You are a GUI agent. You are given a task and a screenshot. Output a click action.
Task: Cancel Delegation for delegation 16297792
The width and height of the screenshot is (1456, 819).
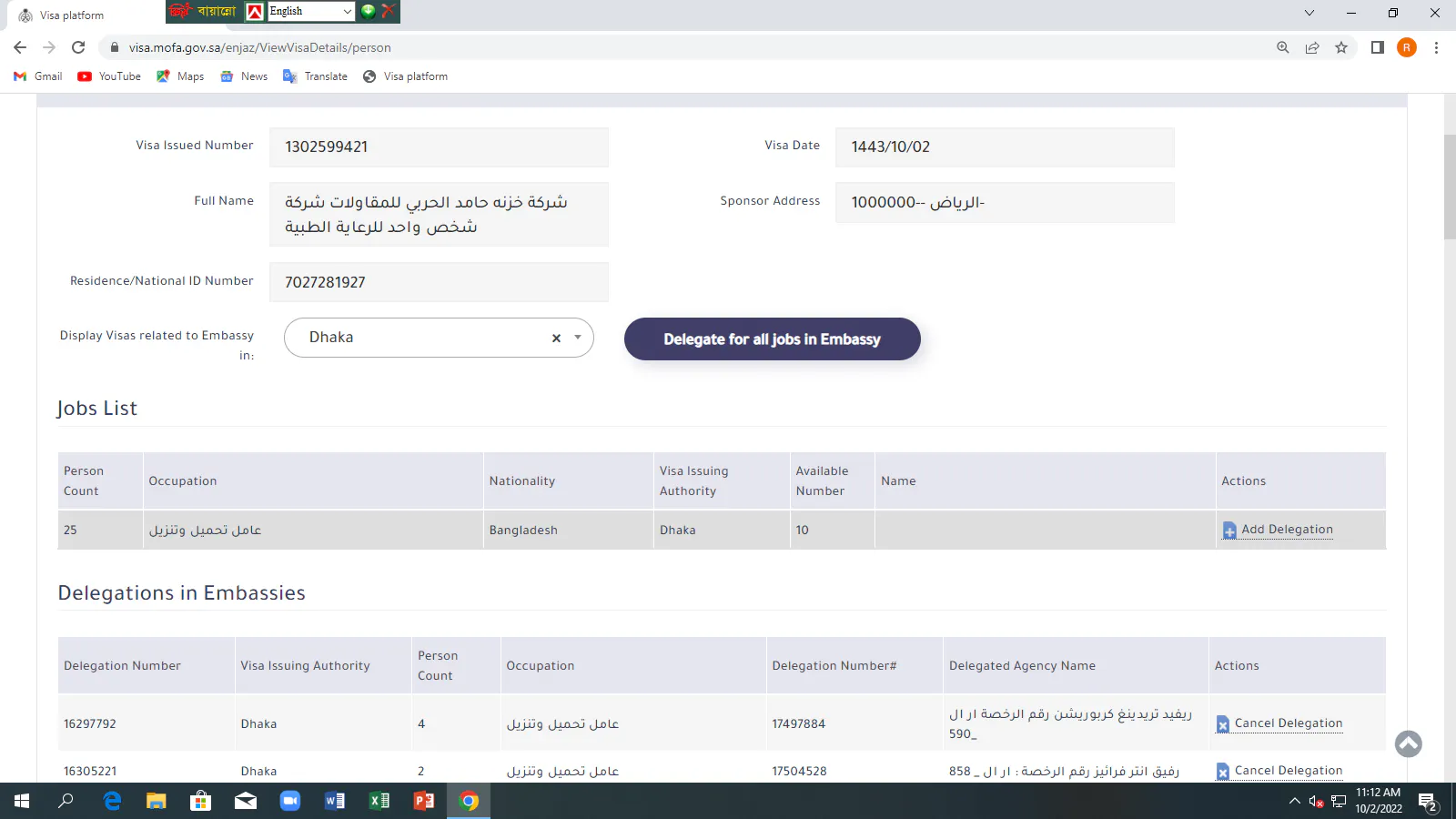click(1279, 723)
